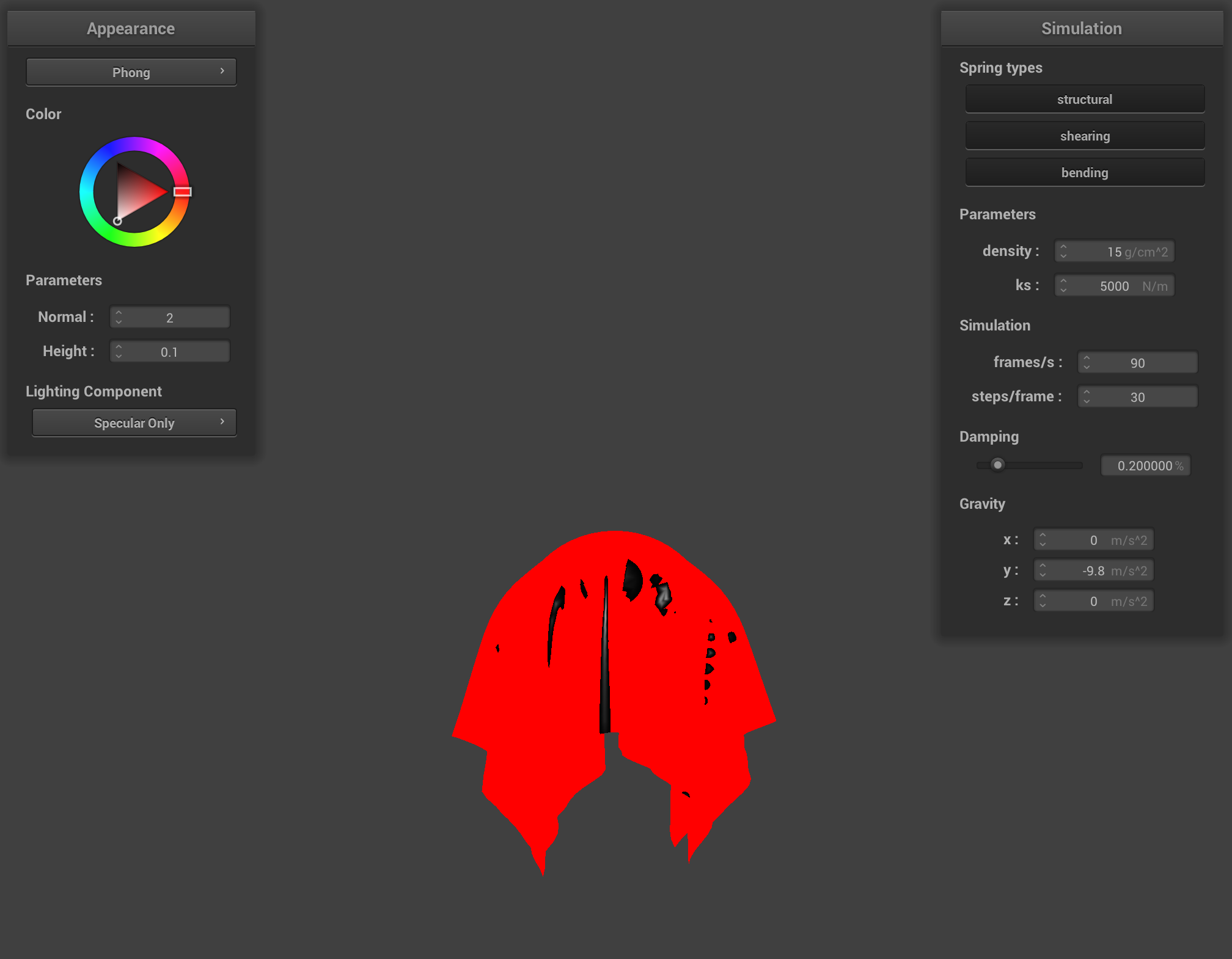Click the Simulation panel title bar
The width and height of the screenshot is (1232, 959).
pyautogui.click(x=1082, y=27)
